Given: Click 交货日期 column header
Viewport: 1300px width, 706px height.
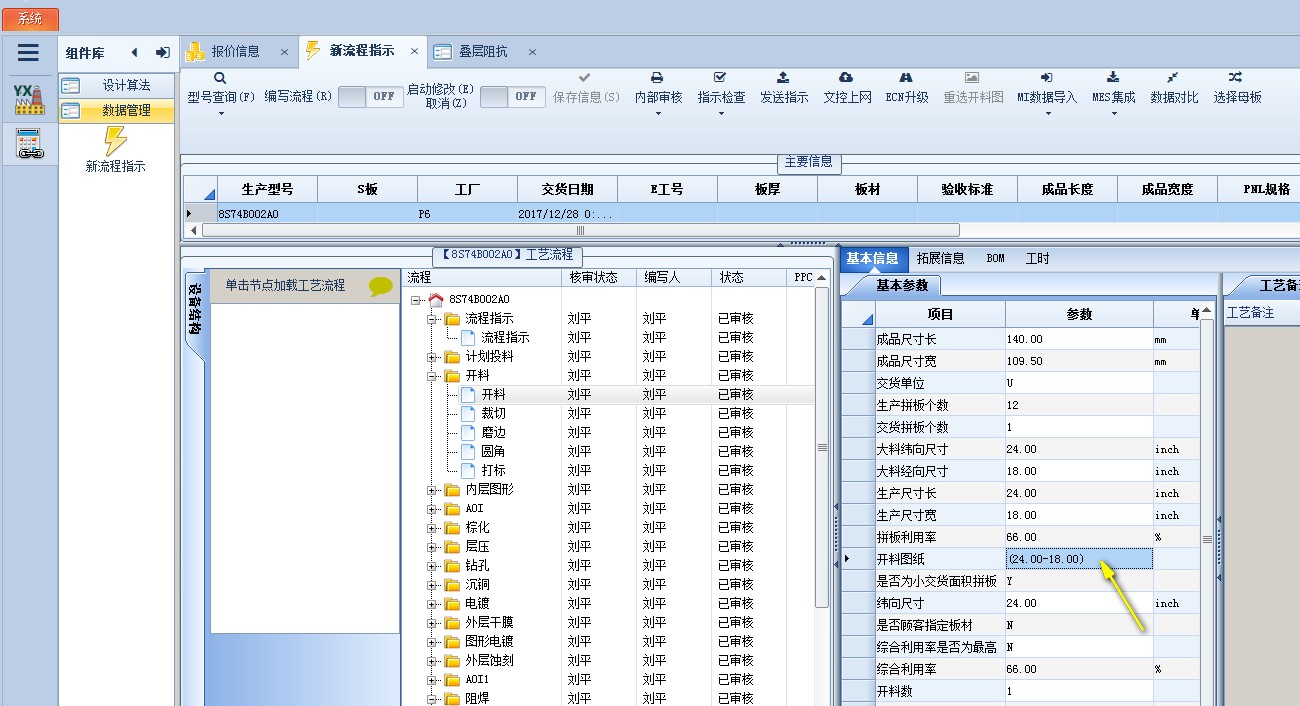Looking at the screenshot, I should 568,189.
